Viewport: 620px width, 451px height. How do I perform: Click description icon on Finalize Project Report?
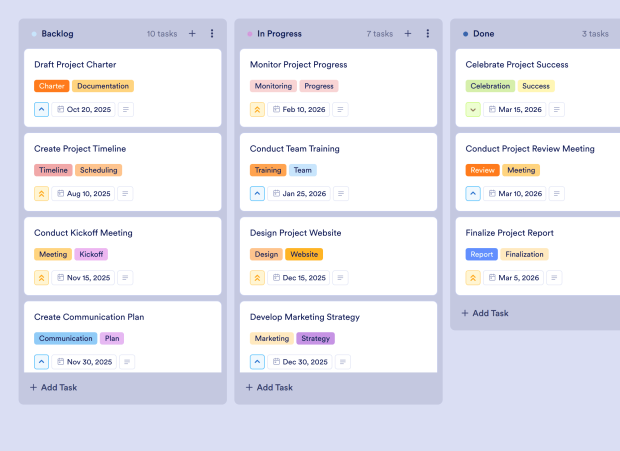[554, 278]
